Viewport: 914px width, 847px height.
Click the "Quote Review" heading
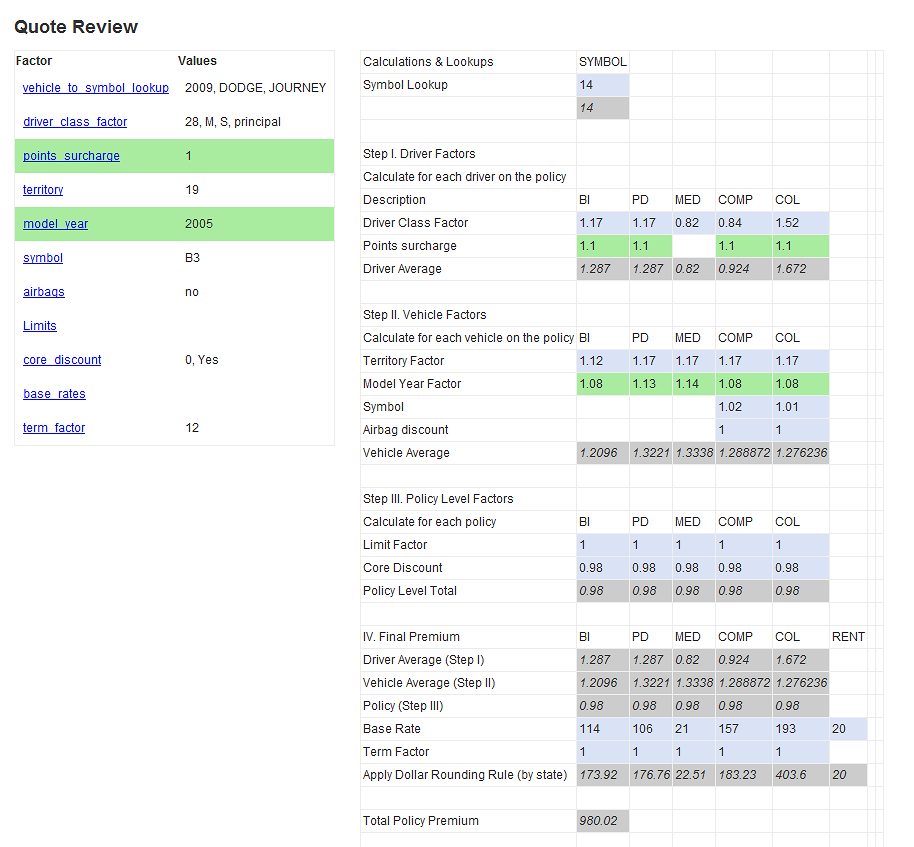pyautogui.click(x=76, y=27)
